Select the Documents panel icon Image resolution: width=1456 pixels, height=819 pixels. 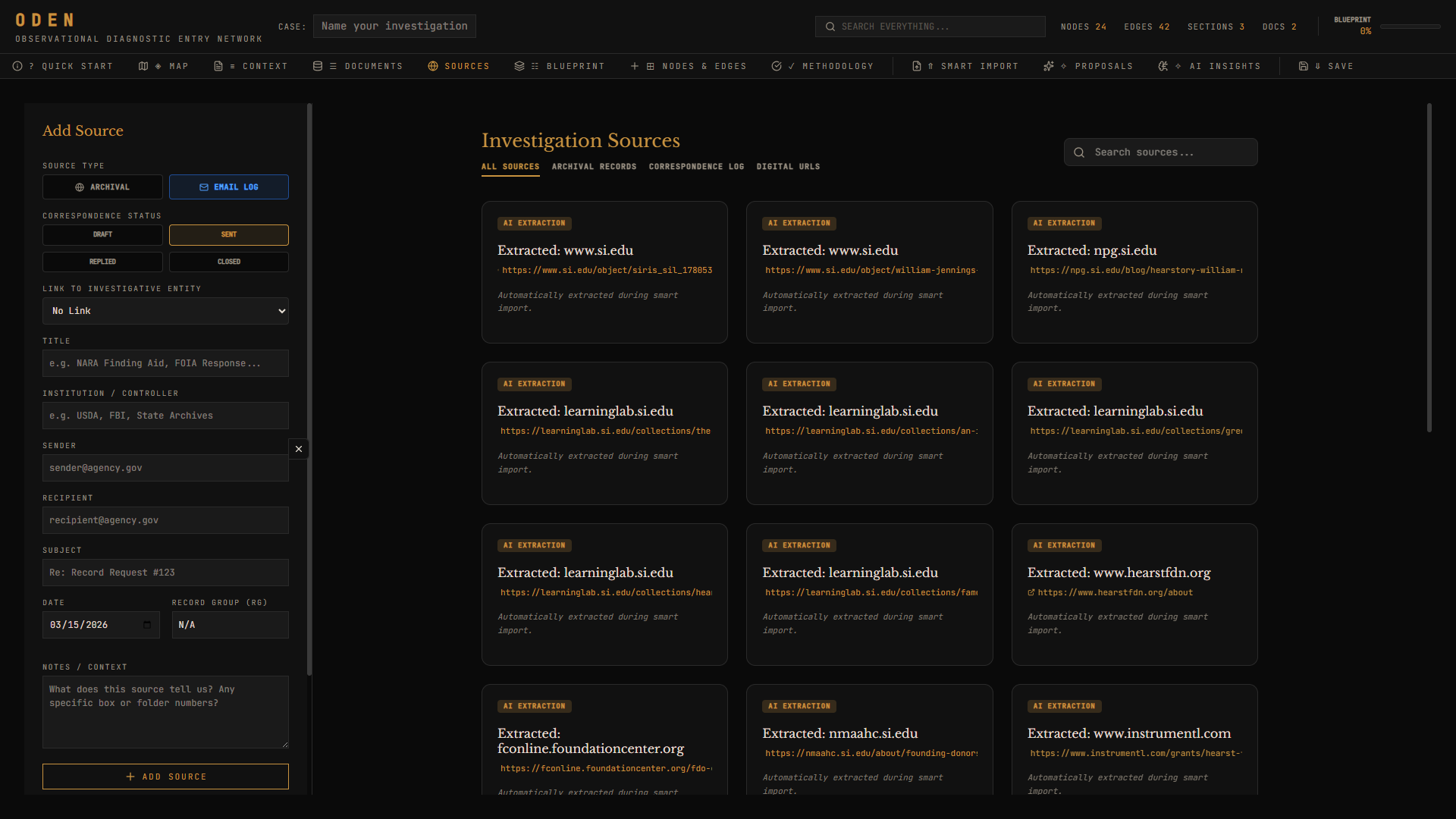click(x=318, y=66)
